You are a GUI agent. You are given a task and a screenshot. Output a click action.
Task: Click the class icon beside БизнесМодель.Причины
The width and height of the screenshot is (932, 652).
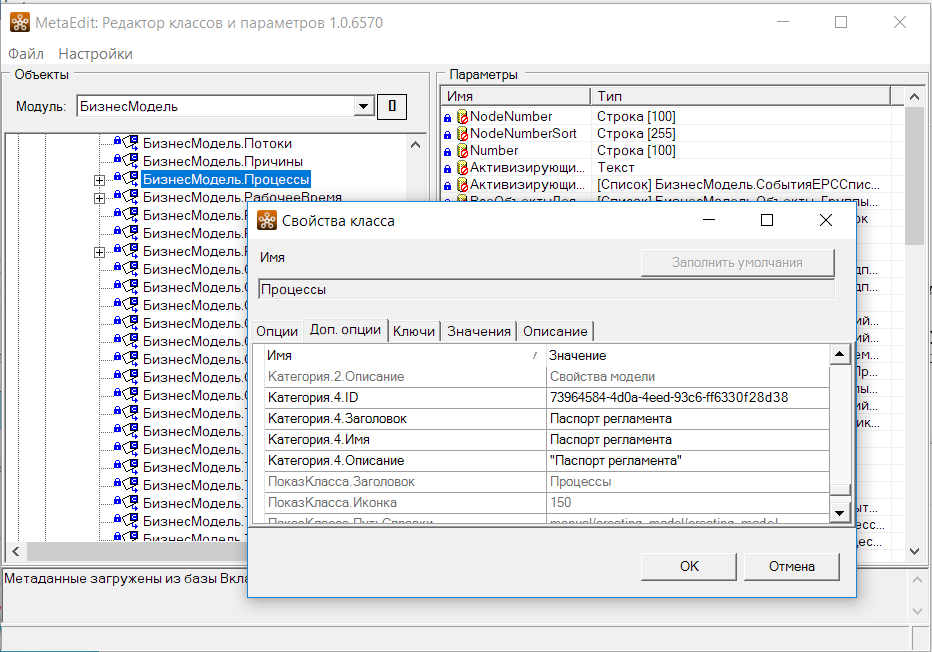pyautogui.click(x=130, y=161)
